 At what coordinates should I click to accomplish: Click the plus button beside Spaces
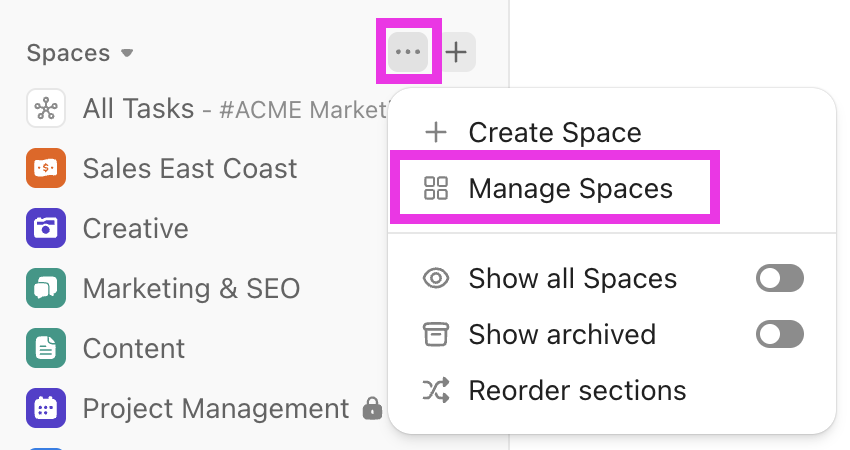[x=456, y=52]
